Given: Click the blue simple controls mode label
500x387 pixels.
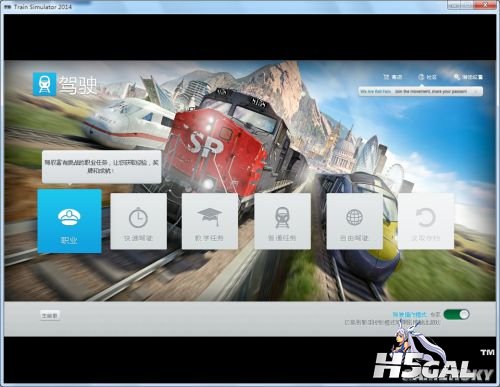Looking at the screenshot, I should [x=410, y=314].
